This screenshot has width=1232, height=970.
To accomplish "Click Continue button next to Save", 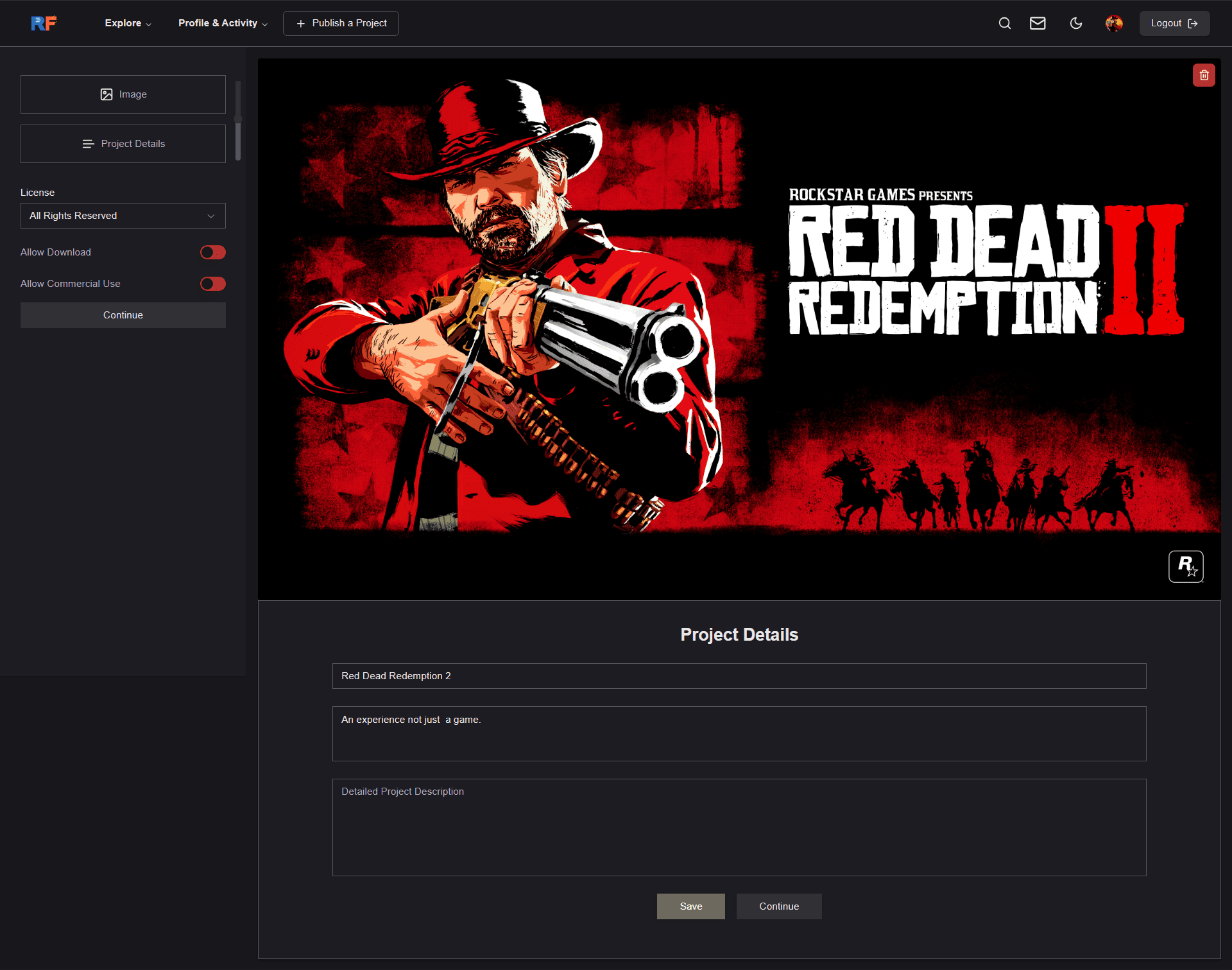I will 779,906.
